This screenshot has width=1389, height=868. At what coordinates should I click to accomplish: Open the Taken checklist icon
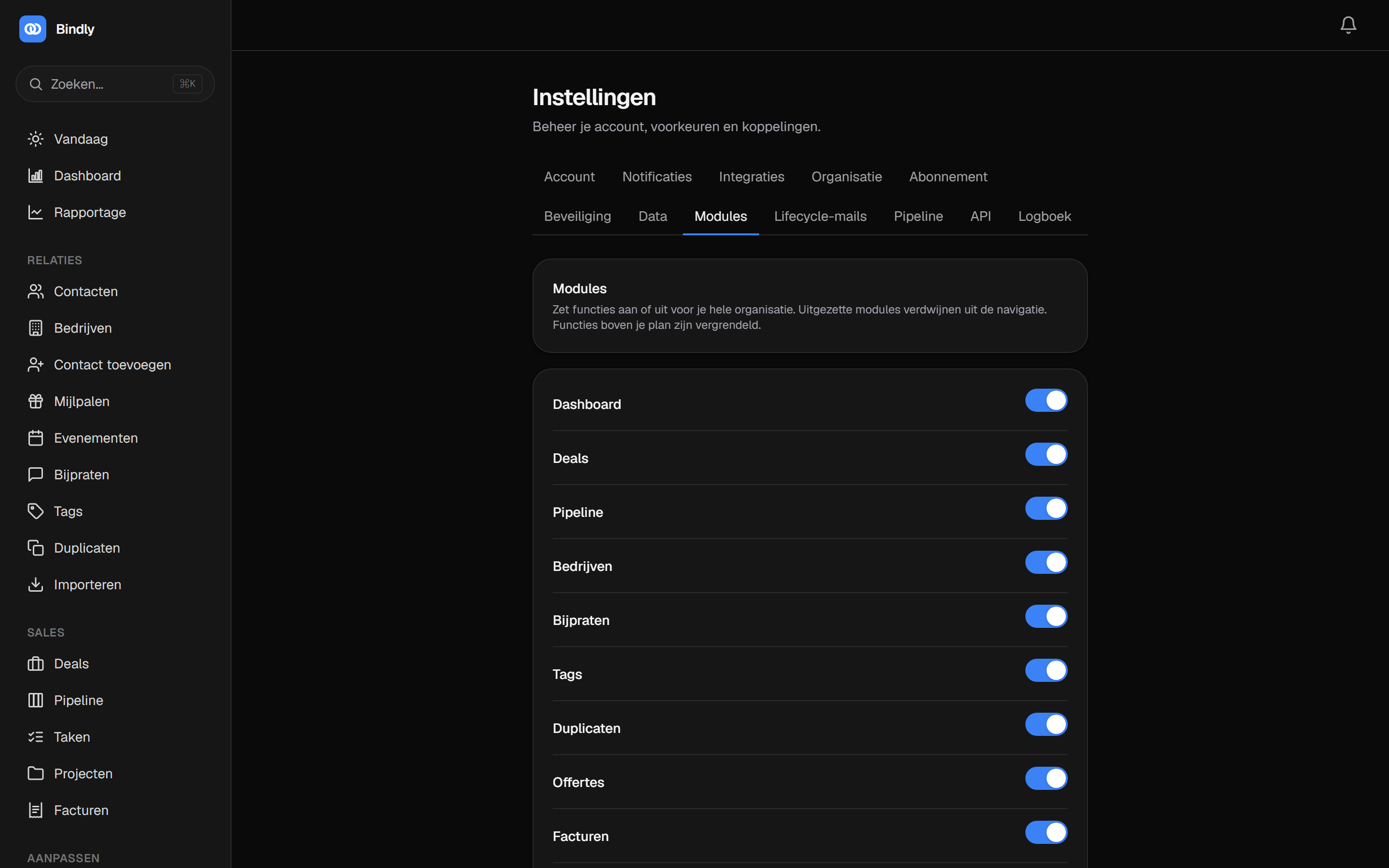pyautogui.click(x=36, y=736)
